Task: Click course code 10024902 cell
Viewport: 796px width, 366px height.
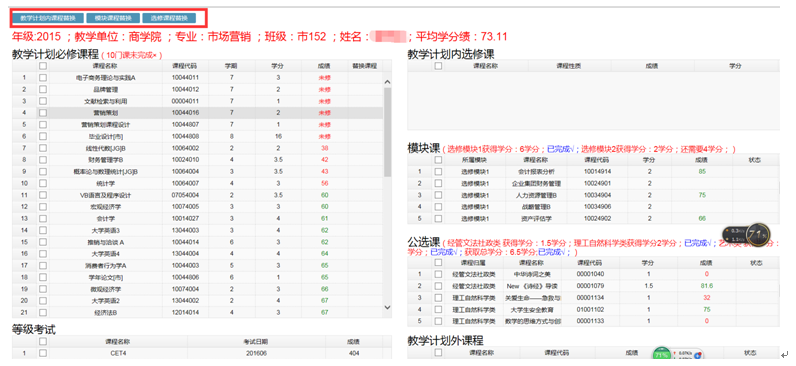Action: [x=597, y=219]
